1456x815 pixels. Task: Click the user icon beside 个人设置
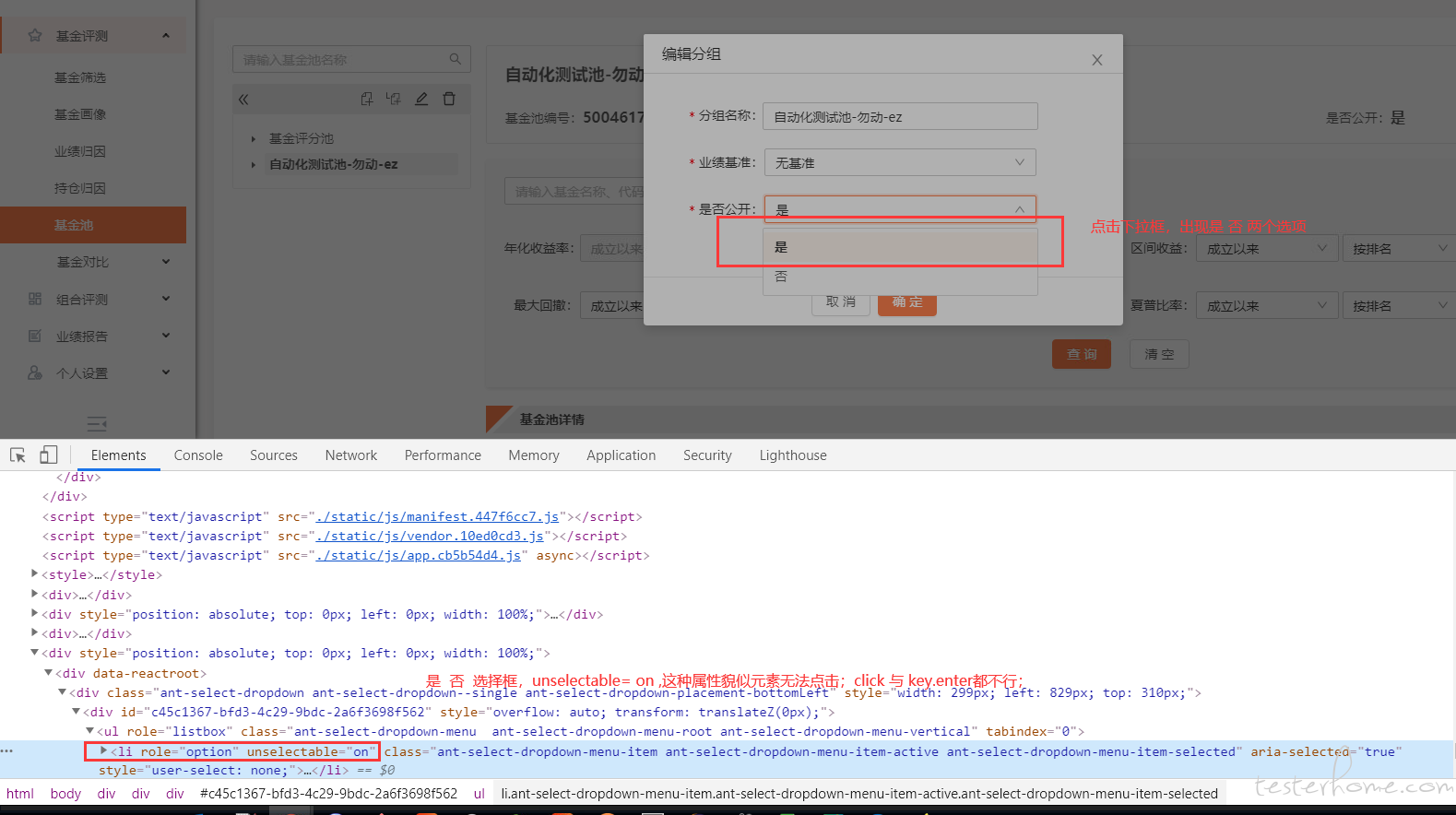click(35, 372)
